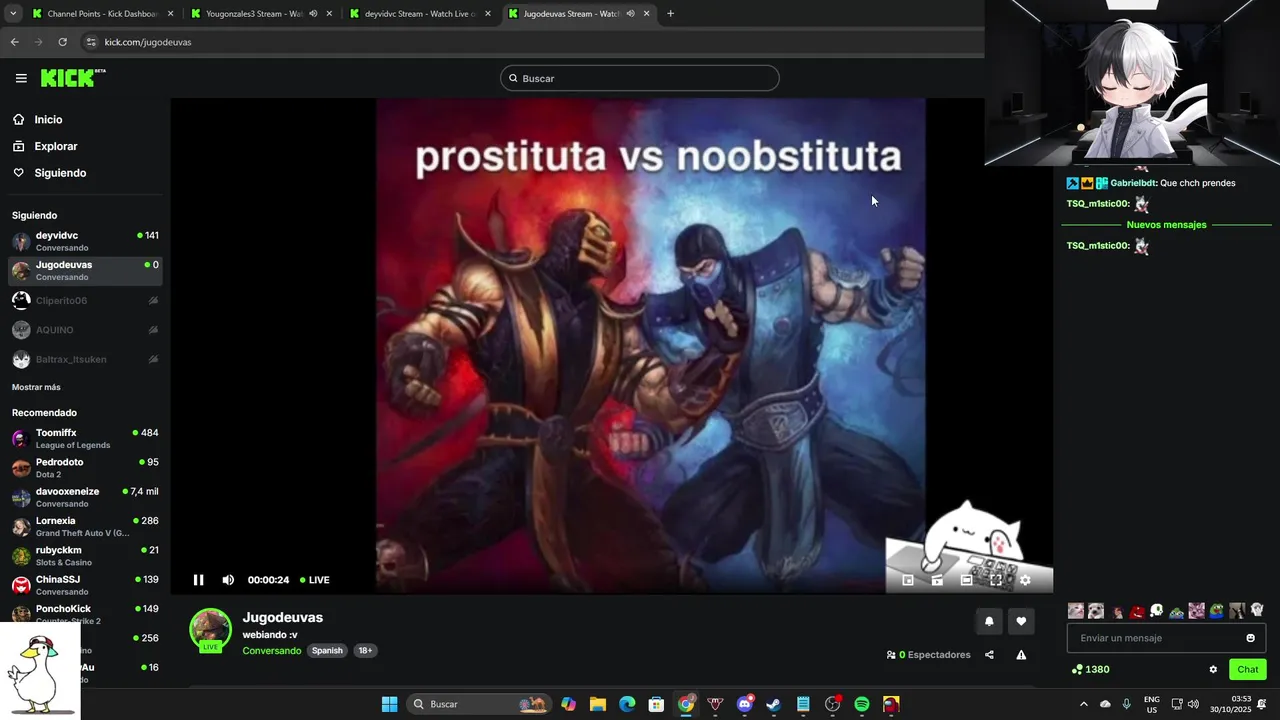Screen dimensions: 1280x720
Task: View 1380 channel points balance
Action: coord(1090,670)
